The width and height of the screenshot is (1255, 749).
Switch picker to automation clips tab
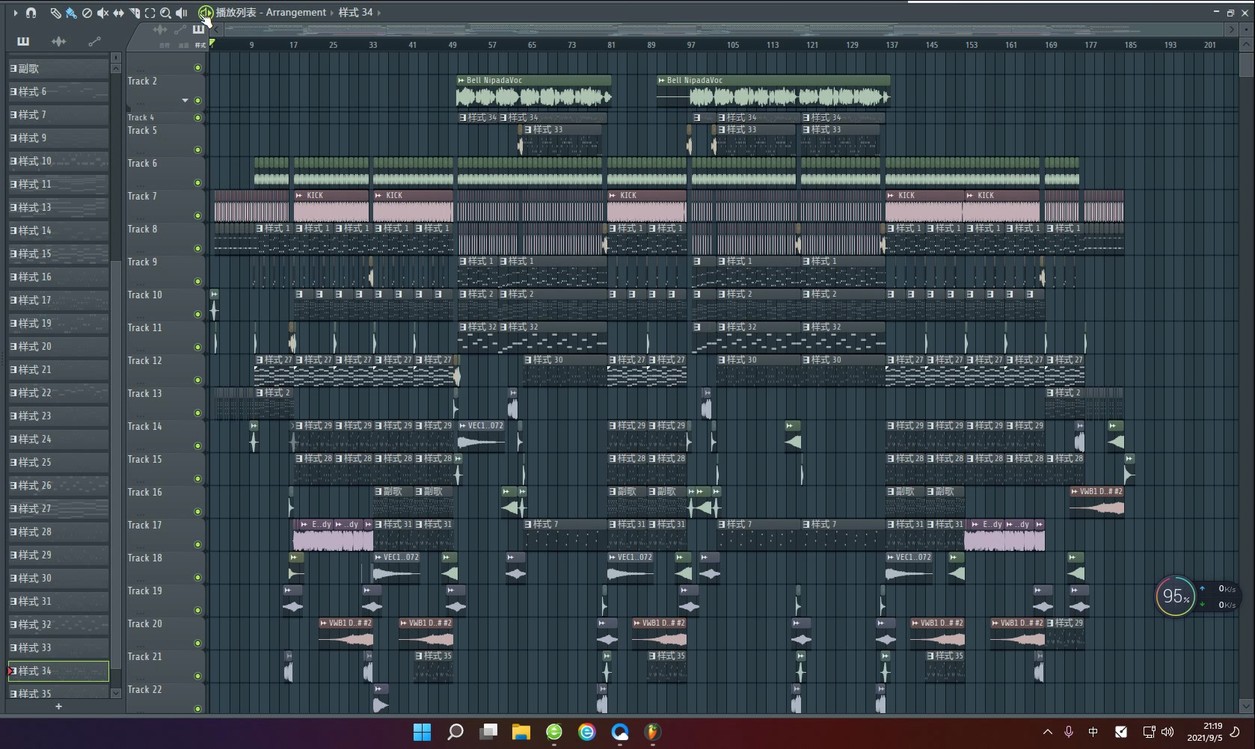point(94,41)
